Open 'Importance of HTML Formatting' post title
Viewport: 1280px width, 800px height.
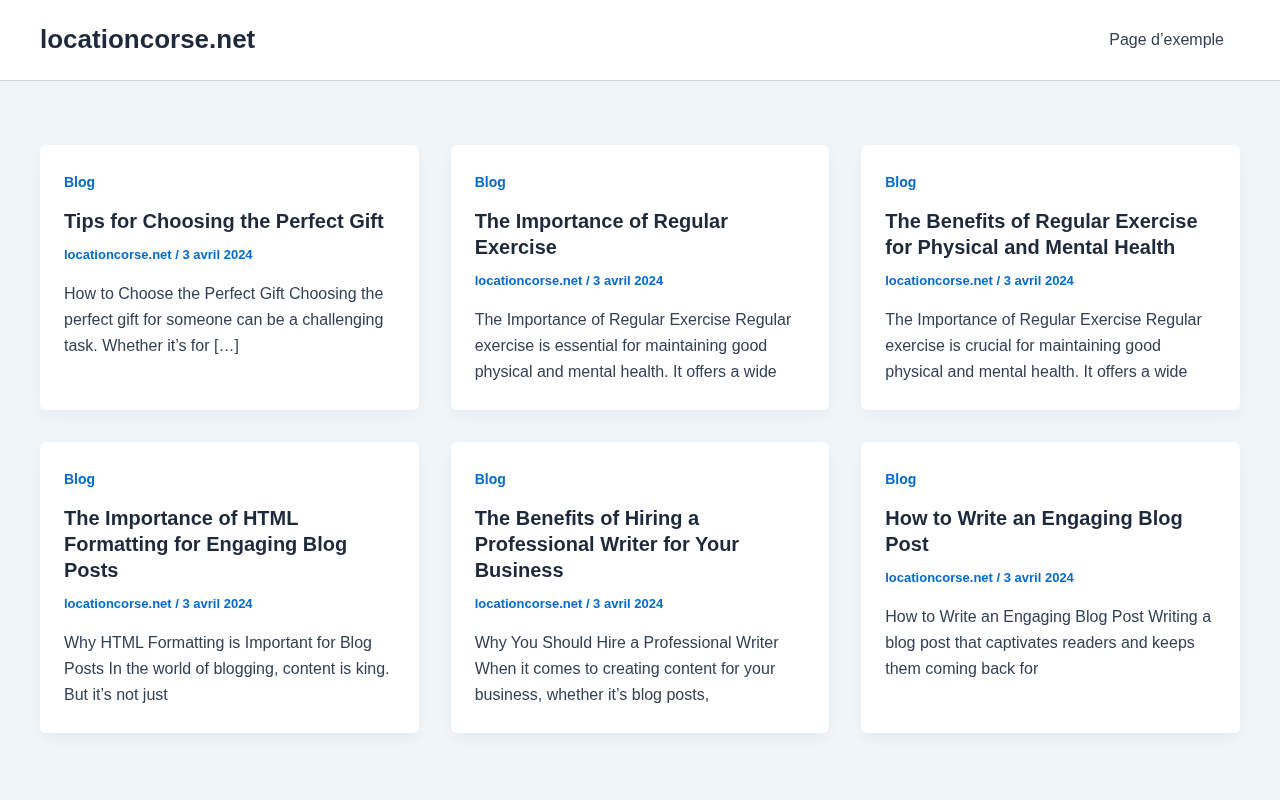point(205,544)
